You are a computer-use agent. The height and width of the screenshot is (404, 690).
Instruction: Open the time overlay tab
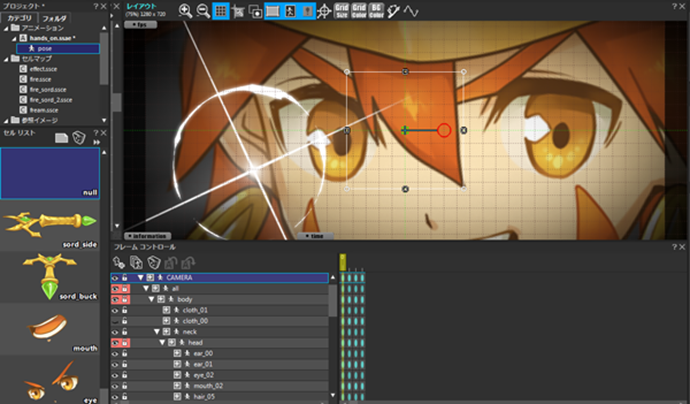pos(315,236)
